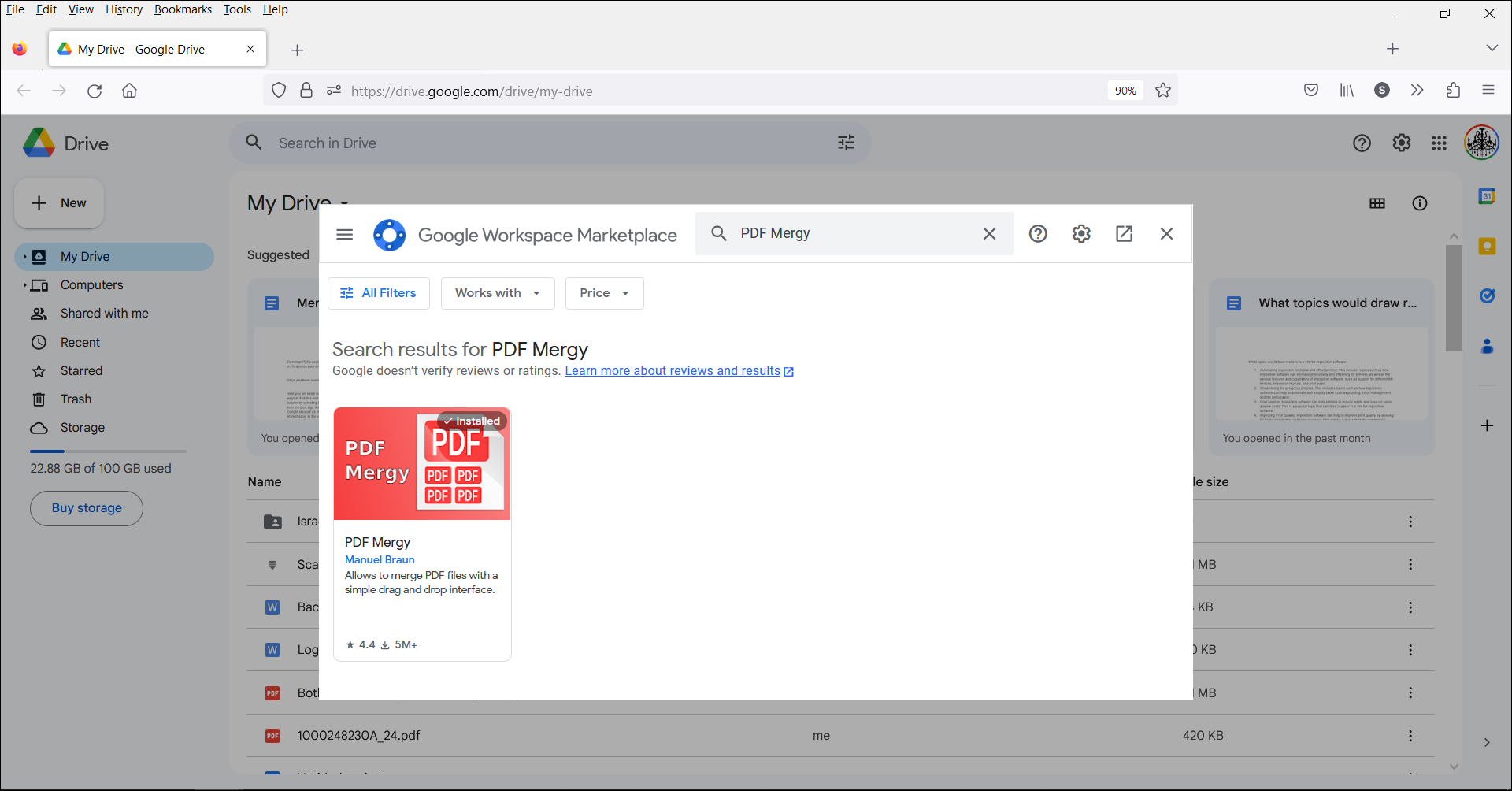Screen dimensions: 1512x791
Task: Select My Drive in sidebar
Action: click(114, 257)
